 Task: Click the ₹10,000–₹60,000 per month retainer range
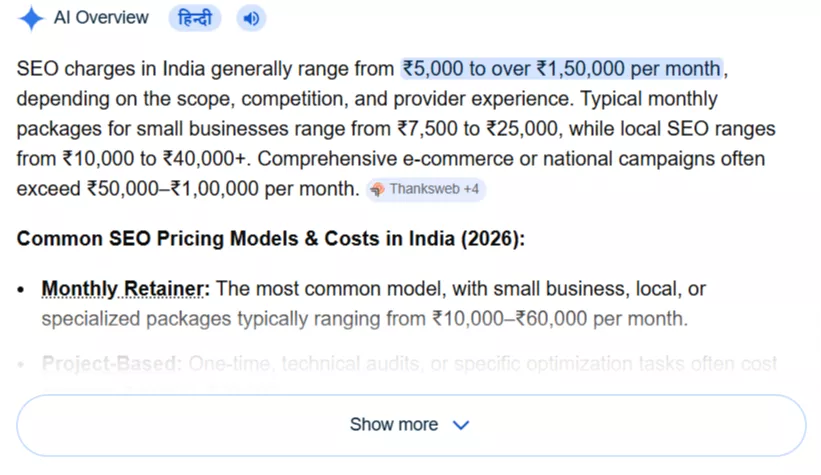(560, 319)
